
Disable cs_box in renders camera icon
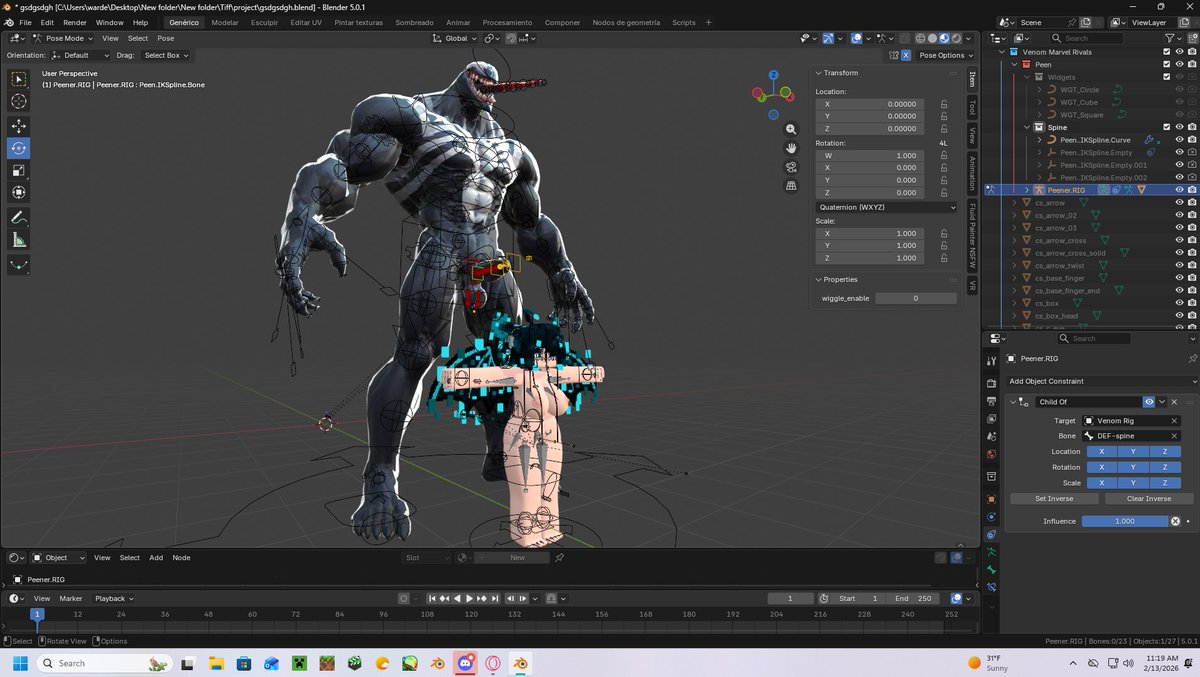pos(1191,303)
